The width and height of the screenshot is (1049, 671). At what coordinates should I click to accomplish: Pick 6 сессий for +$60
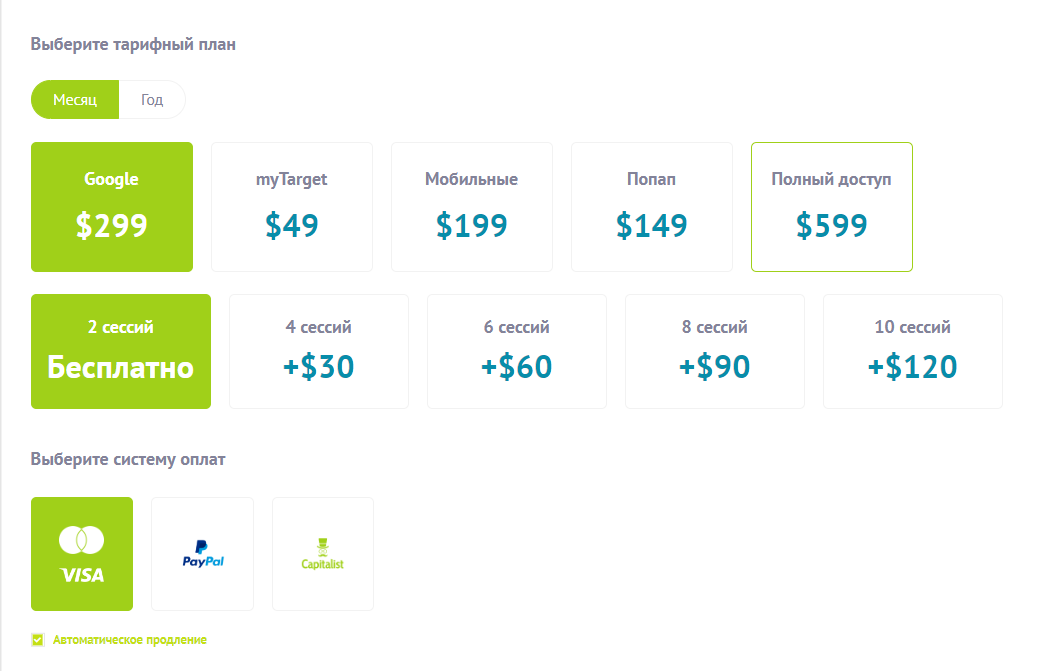coord(517,351)
